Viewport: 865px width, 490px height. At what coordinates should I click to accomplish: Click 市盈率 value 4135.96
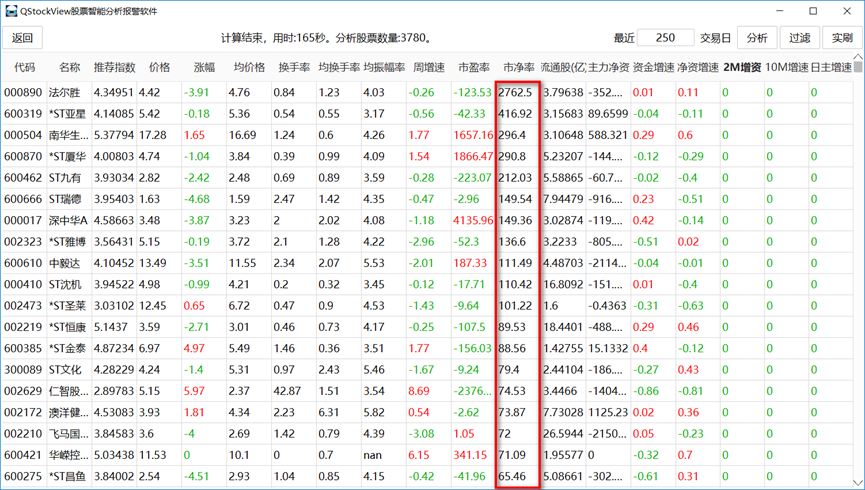tap(473, 221)
